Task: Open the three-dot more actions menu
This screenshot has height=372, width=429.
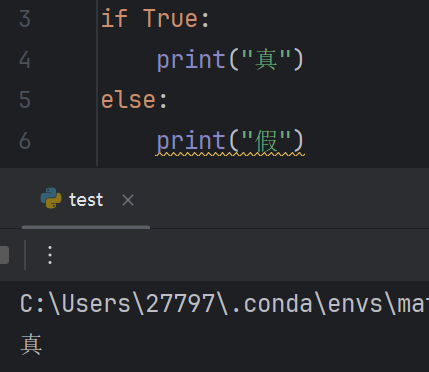Action: point(50,255)
